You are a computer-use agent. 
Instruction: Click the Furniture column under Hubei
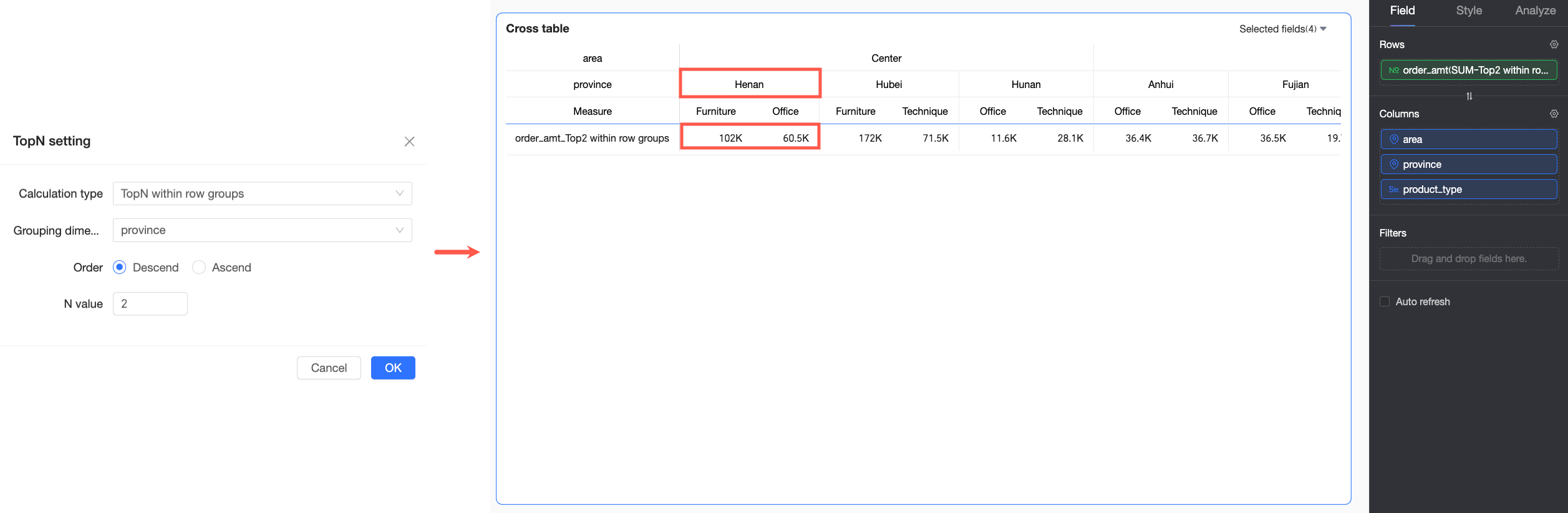[x=856, y=111]
